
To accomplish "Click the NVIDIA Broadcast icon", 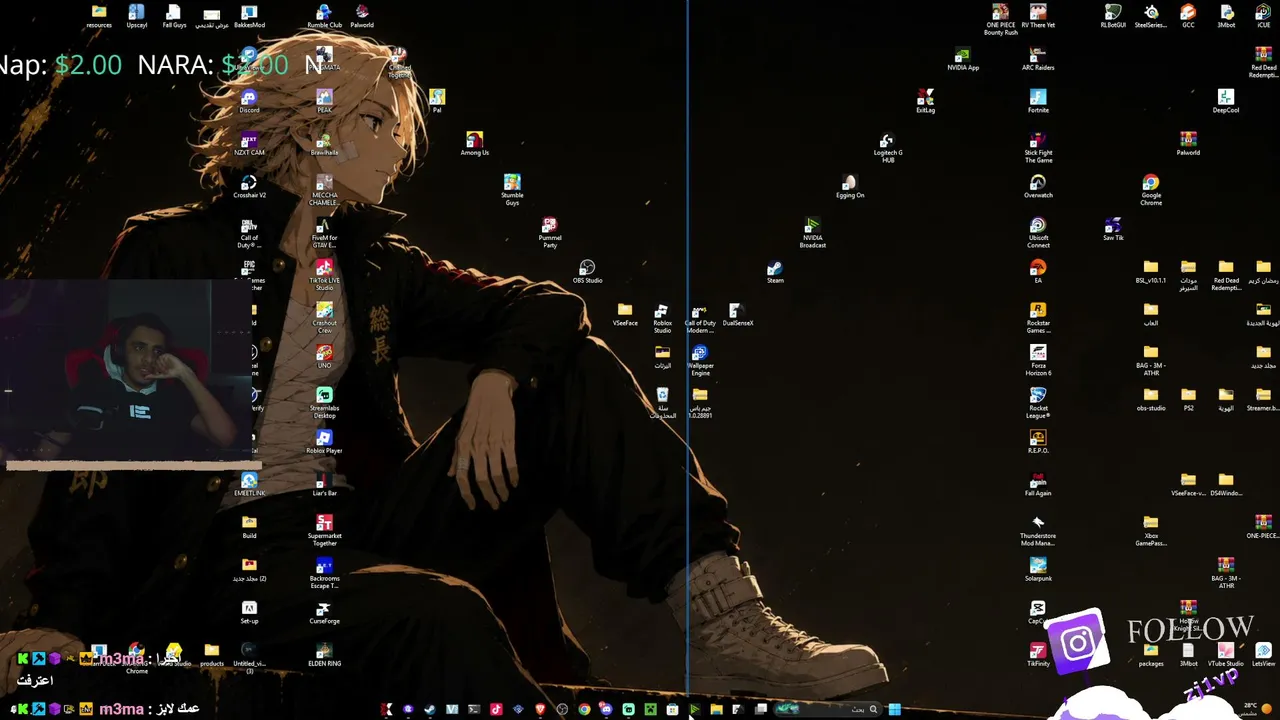I will tap(812, 233).
